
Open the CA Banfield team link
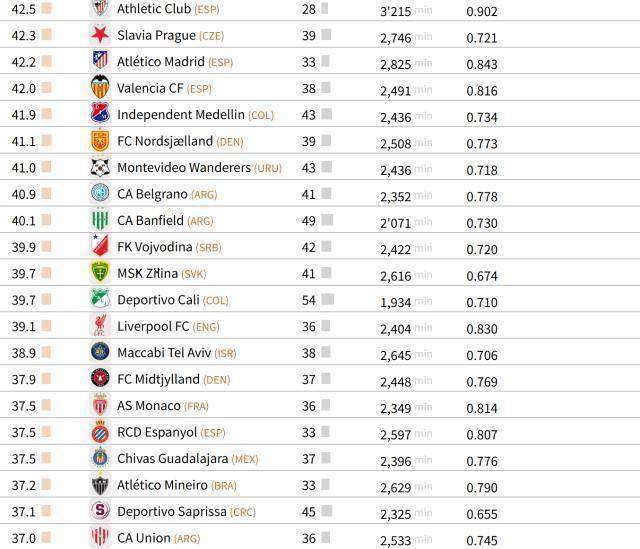(150, 220)
